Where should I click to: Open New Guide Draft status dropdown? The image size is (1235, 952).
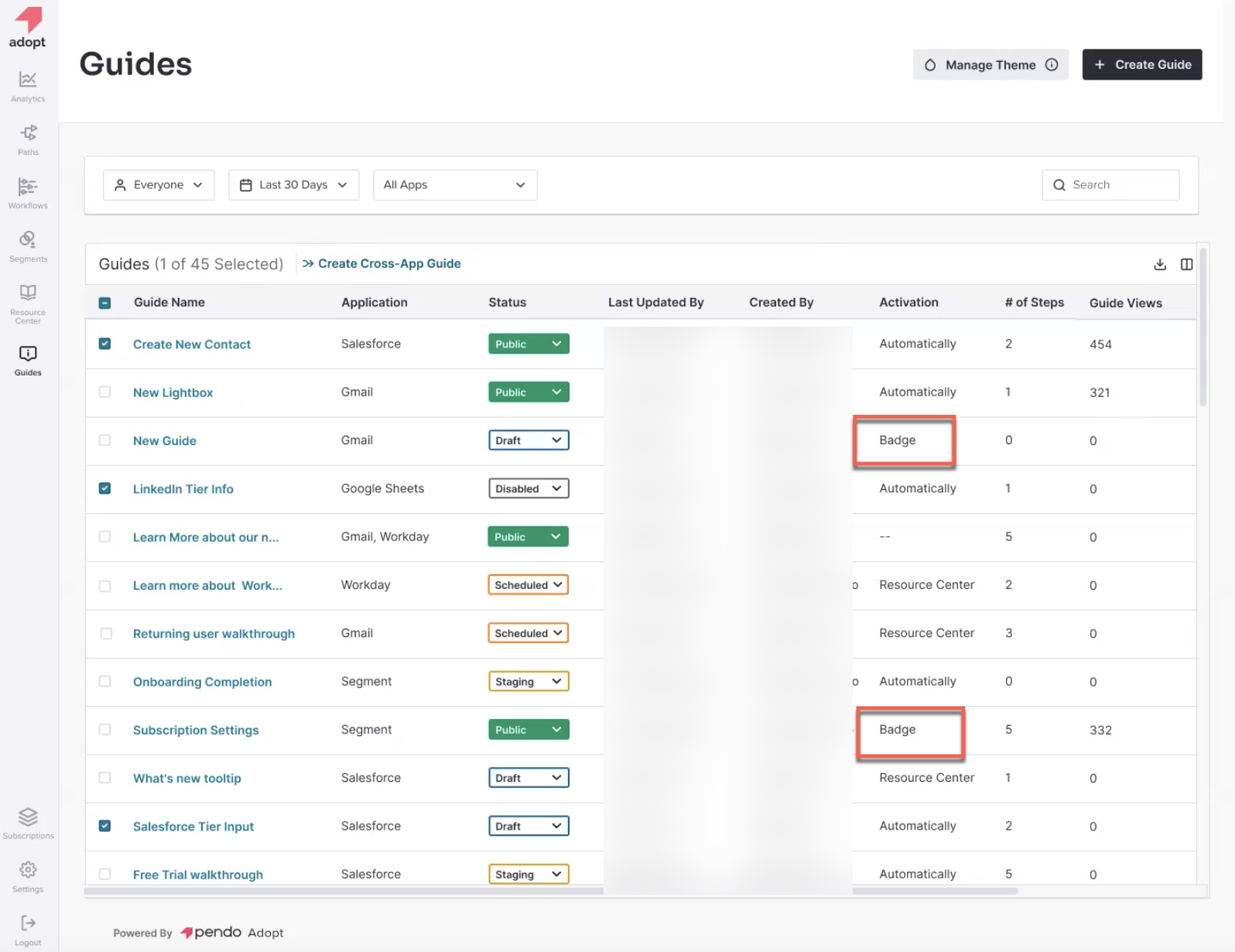point(529,440)
